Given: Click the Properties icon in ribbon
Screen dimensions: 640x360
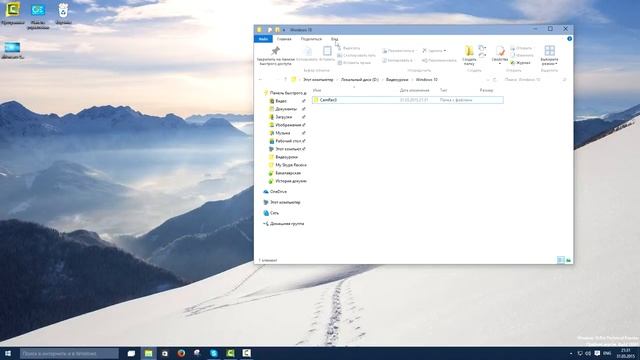Looking at the screenshot, I should pyautogui.click(x=500, y=51).
